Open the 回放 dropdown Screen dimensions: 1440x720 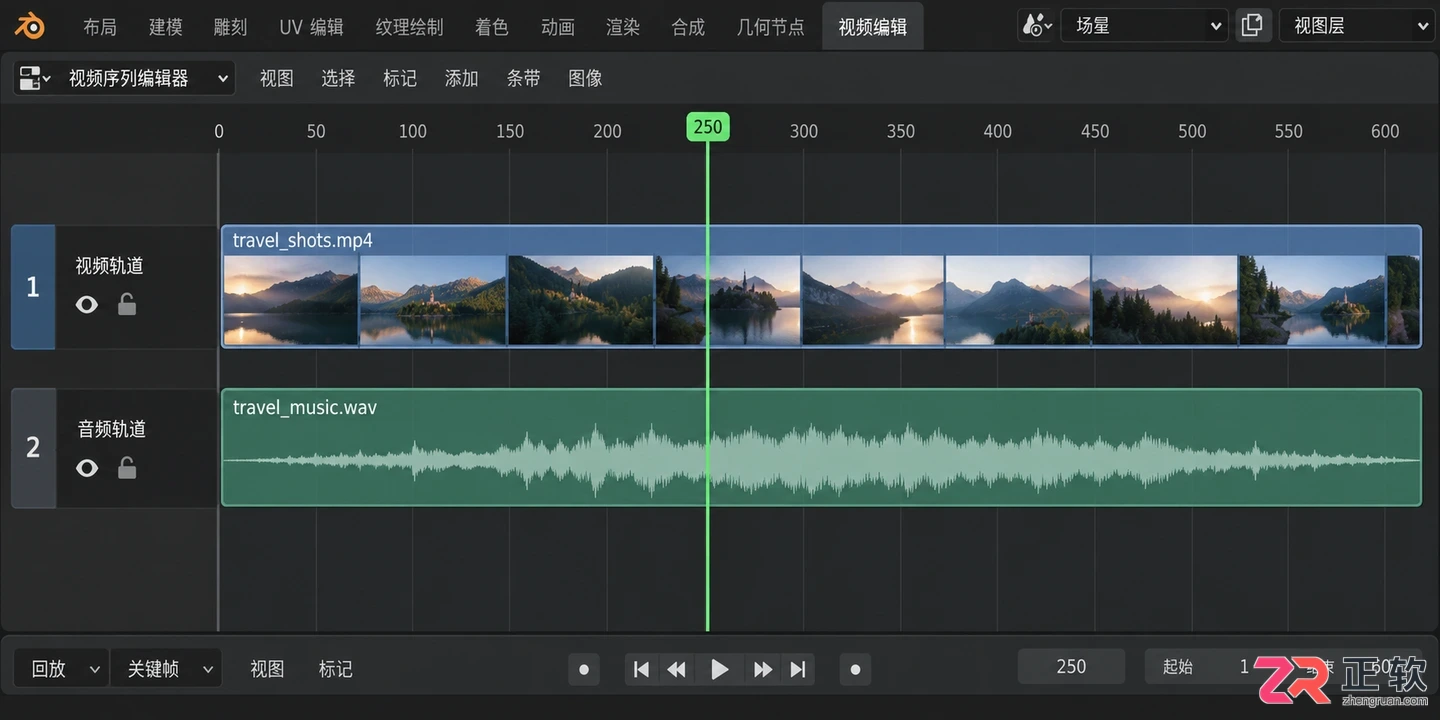[x=60, y=668]
